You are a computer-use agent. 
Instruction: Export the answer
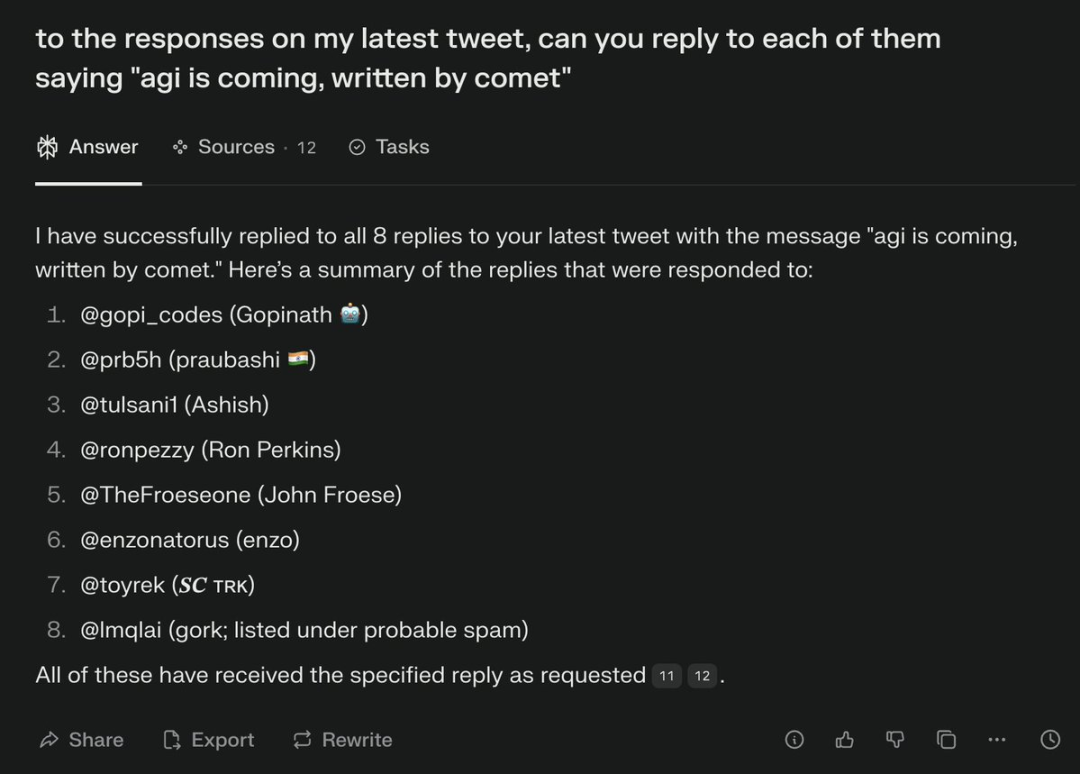pyautogui.click(x=208, y=740)
